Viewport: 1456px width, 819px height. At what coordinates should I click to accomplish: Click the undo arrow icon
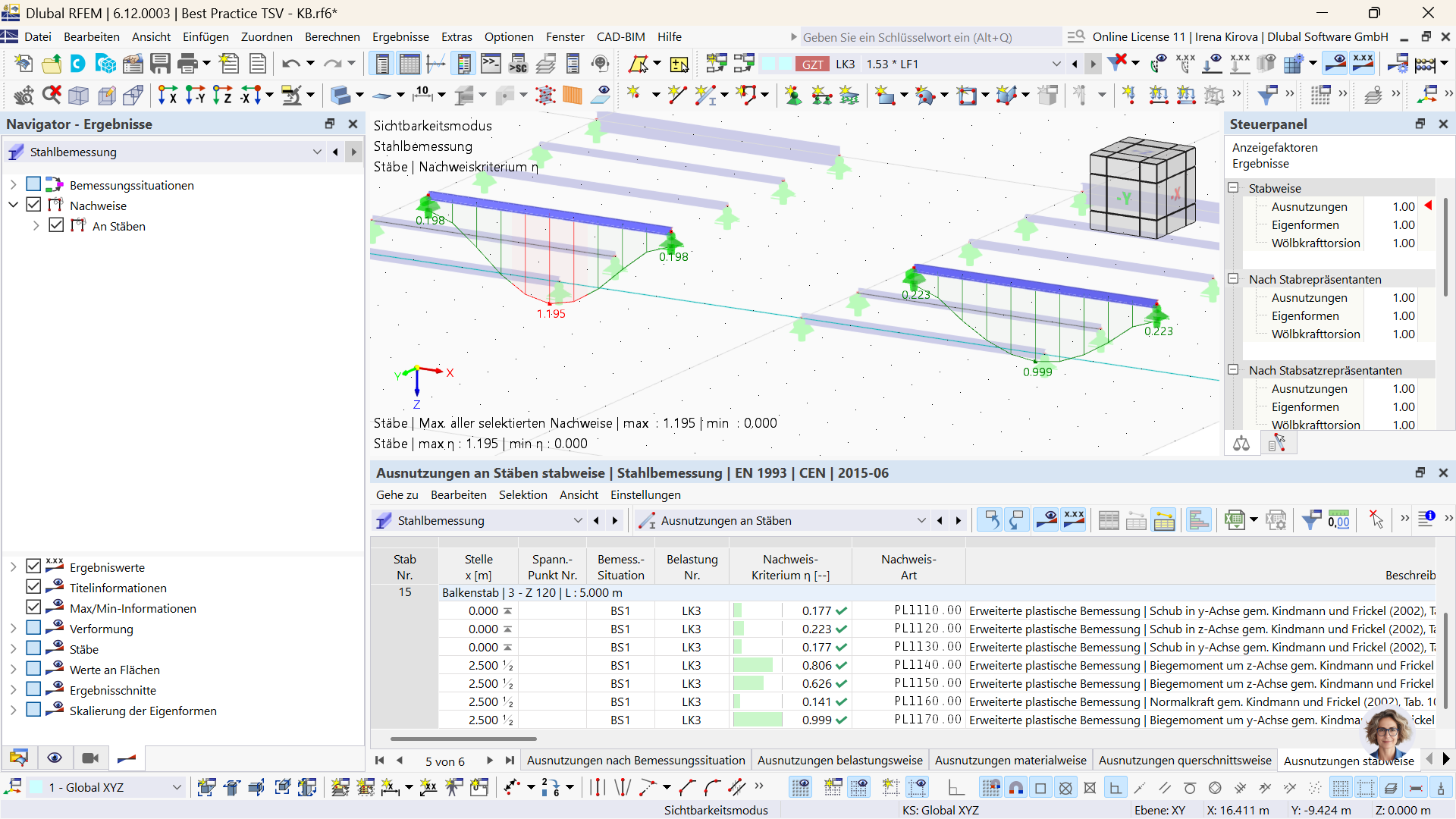tap(290, 64)
